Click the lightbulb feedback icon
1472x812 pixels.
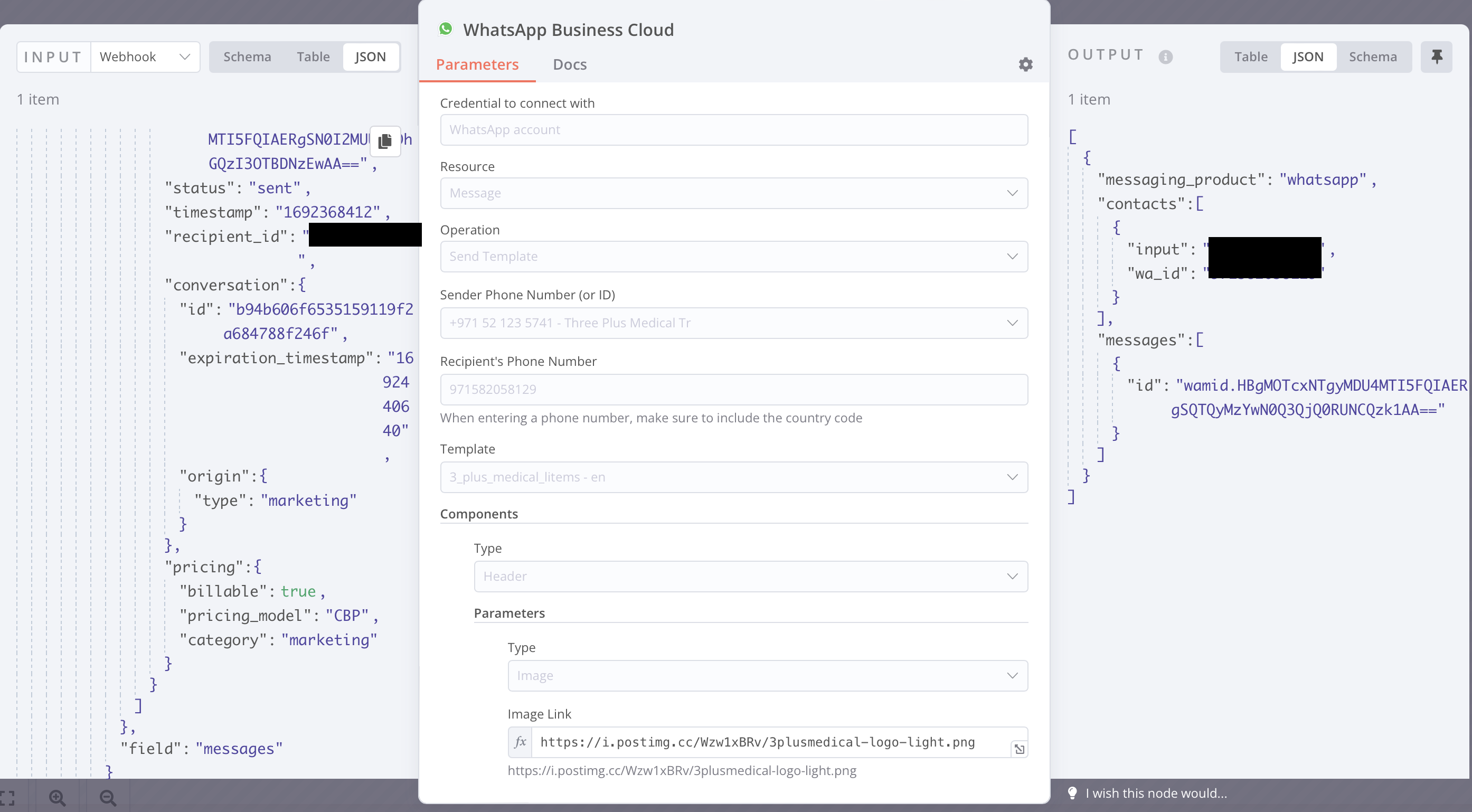click(x=1072, y=793)
